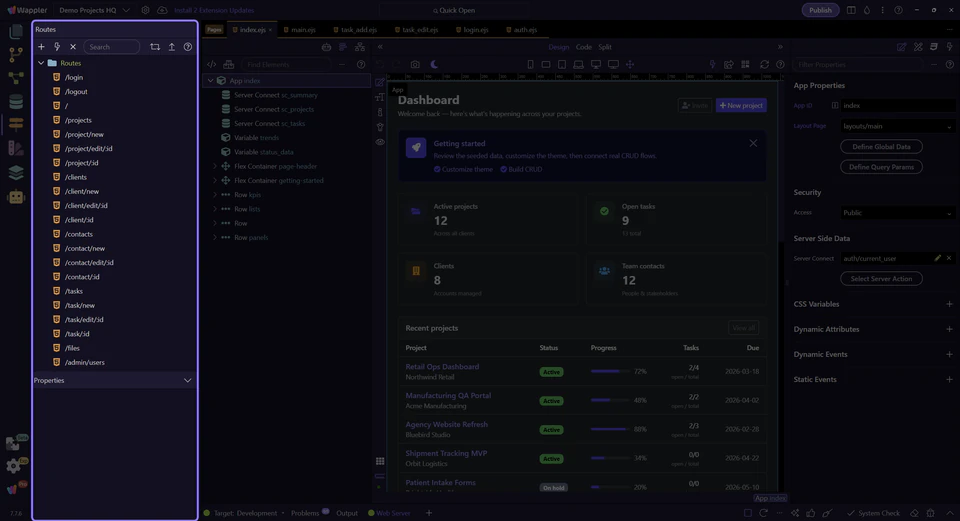Click the Quick Open search box
This screenshot has height=521, width=960.
tap(454, 10)
